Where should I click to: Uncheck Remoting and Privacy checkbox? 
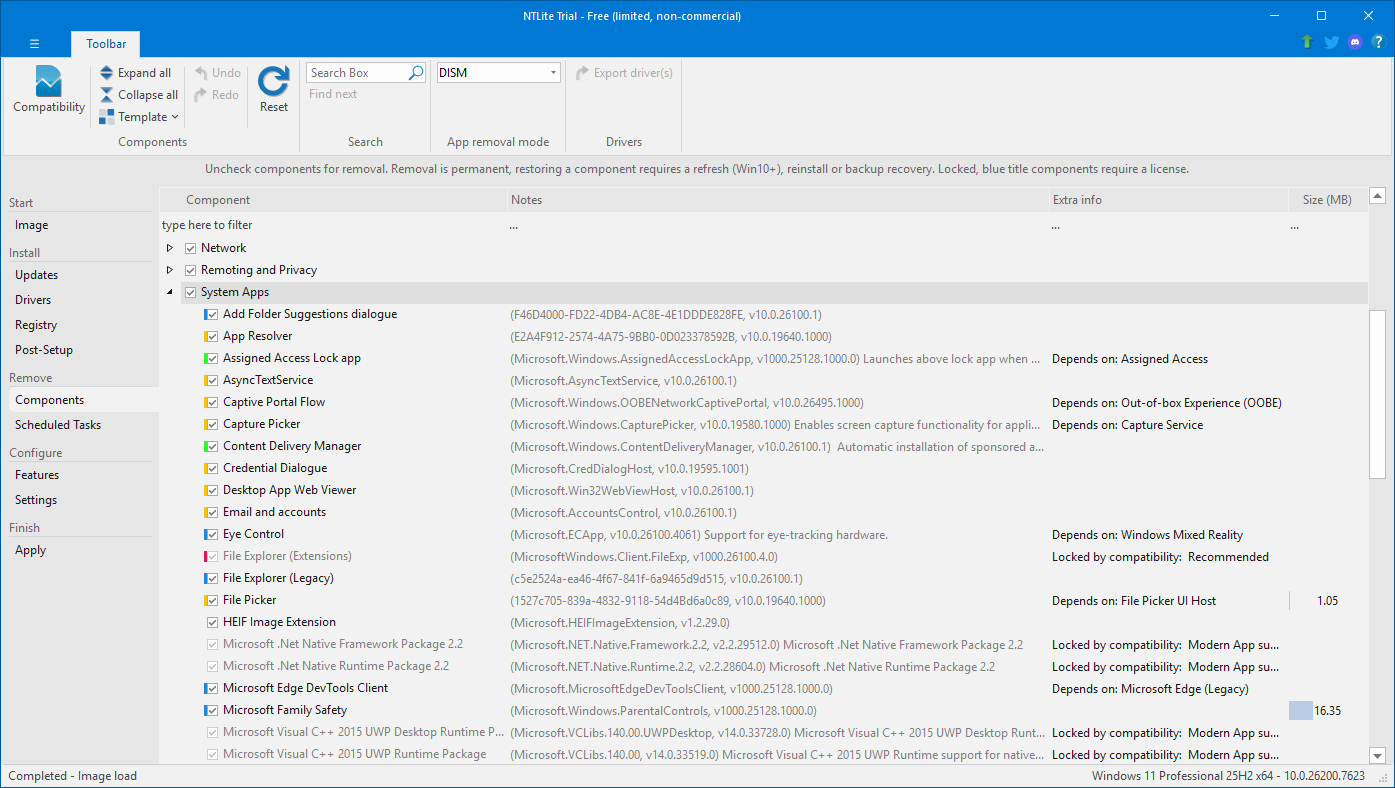click(191, 270)
